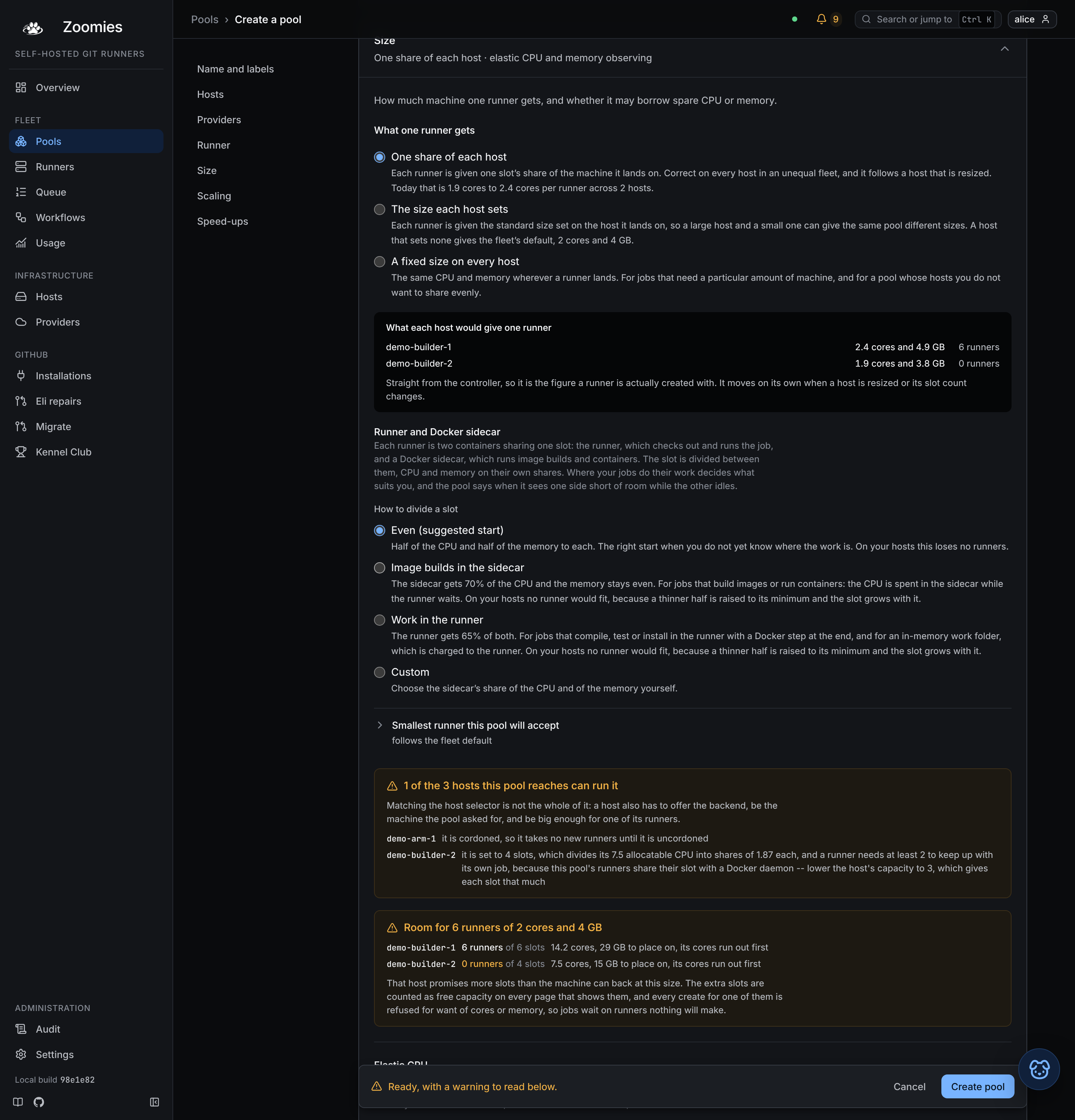
Task: Collapse sidebar with the panel icon
Action: (154, 1102)
